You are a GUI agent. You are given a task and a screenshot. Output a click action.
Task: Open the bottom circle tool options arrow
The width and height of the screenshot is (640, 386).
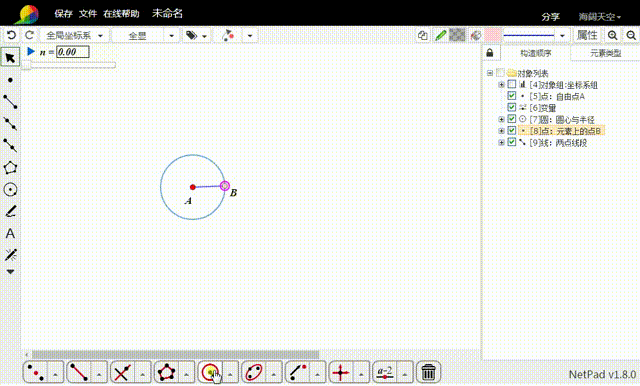click(230, 373)
